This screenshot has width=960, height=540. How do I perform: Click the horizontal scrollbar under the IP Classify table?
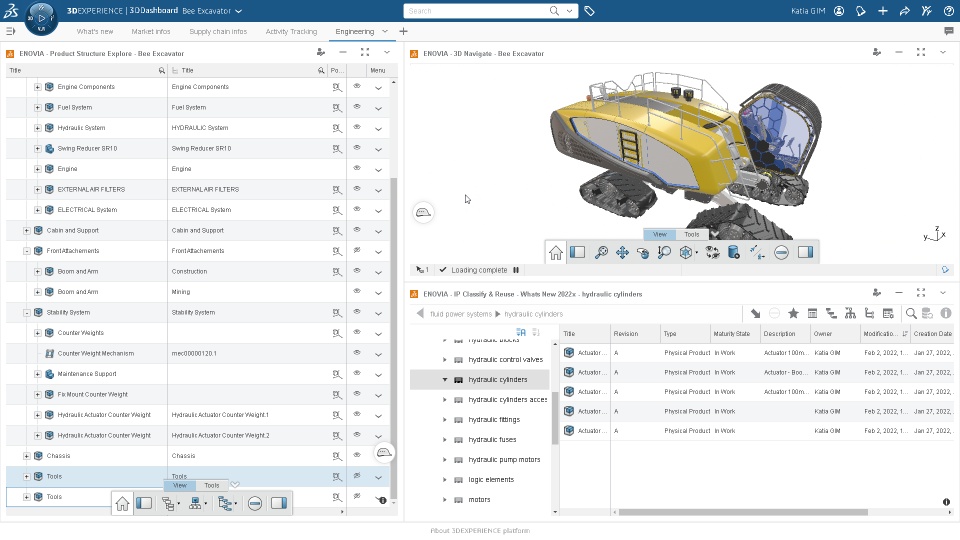[x=743, y=512]
